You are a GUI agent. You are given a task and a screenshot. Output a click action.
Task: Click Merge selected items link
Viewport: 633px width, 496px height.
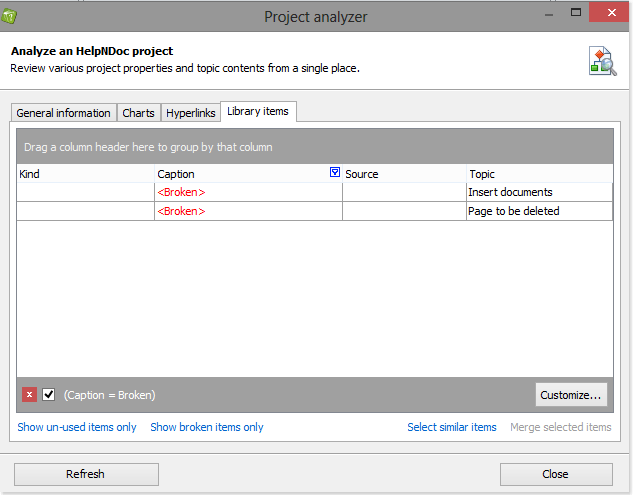click(561, 427)
